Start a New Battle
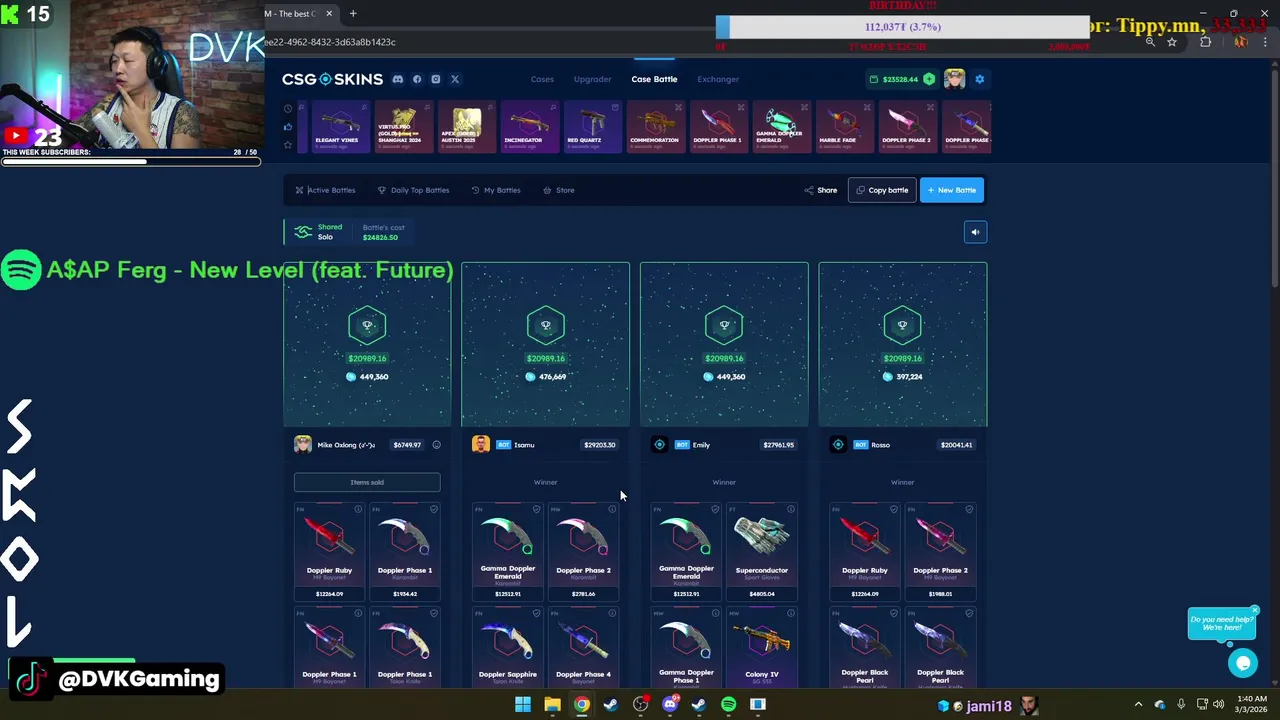The width and height of the screenshot is (1280, 720). [x=952, y=190]
